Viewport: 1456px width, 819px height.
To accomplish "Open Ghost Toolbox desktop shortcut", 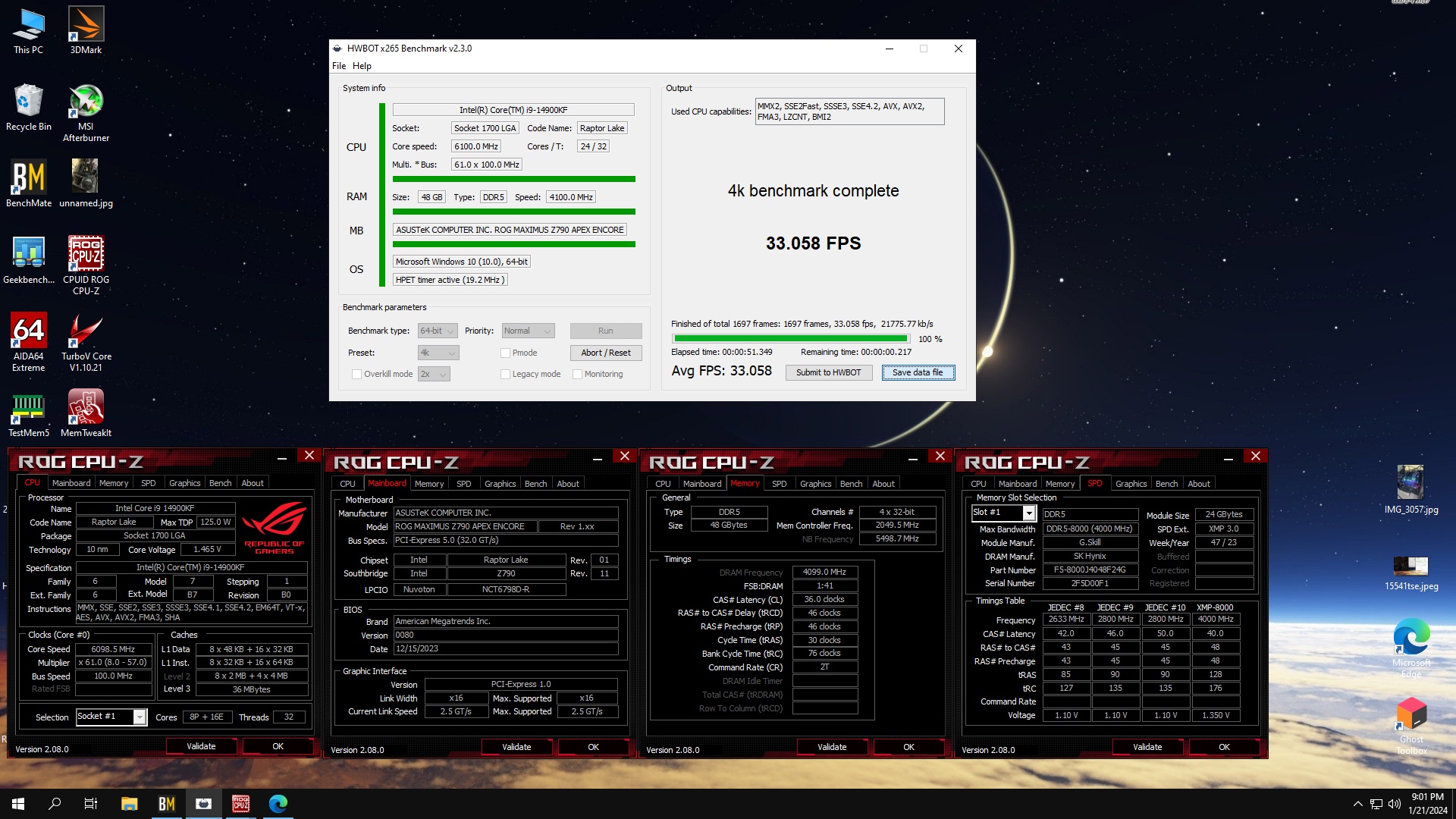I will point(1410,726).
